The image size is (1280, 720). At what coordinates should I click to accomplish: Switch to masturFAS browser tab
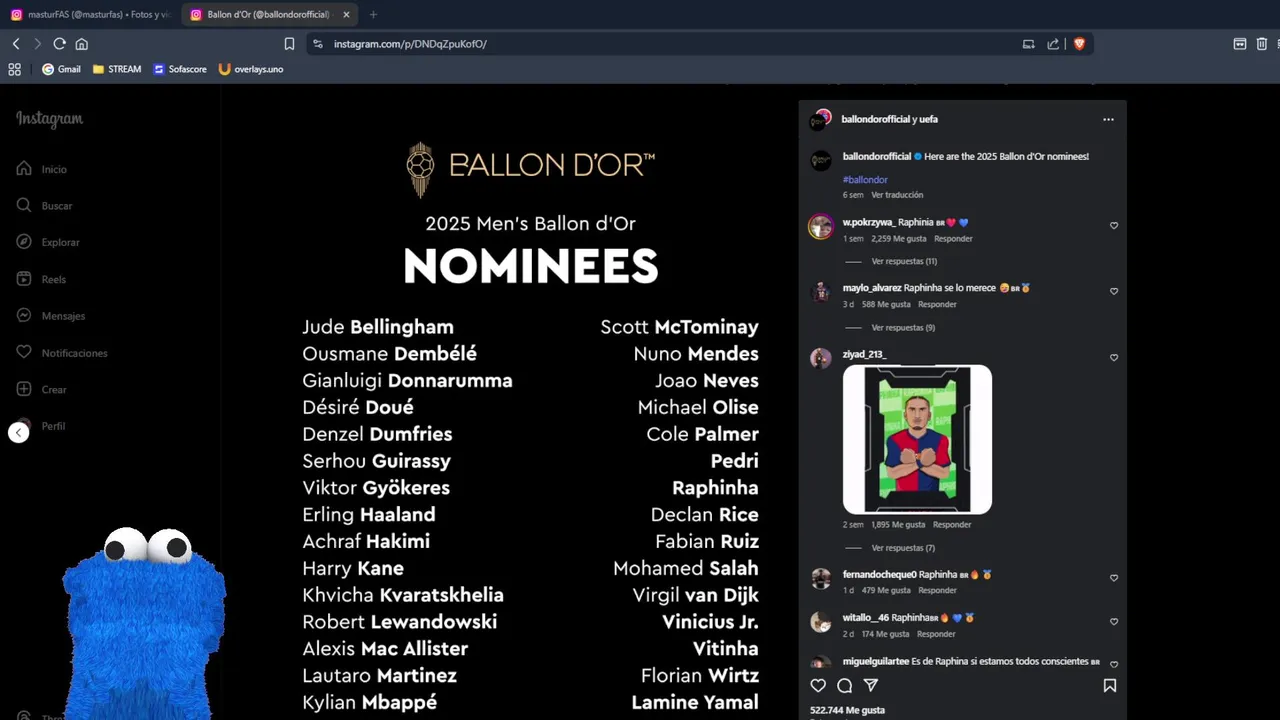click(x=90, y=15)
